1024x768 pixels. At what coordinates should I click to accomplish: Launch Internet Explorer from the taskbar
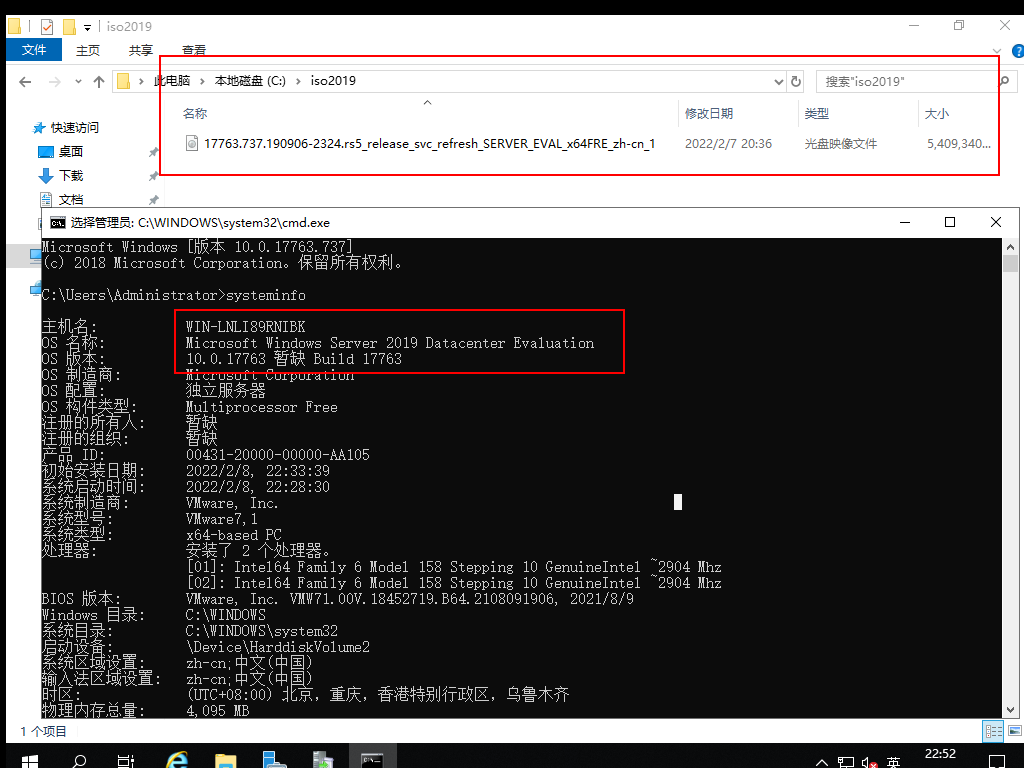pos(176,760)
